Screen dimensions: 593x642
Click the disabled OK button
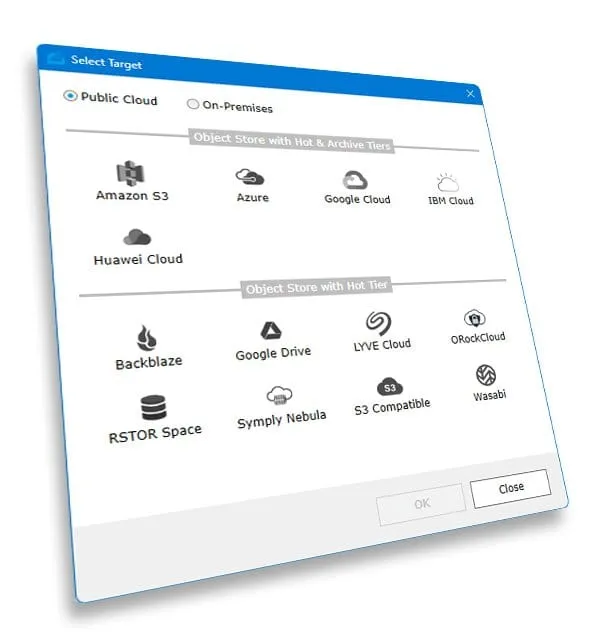click(x=421, y=504)
